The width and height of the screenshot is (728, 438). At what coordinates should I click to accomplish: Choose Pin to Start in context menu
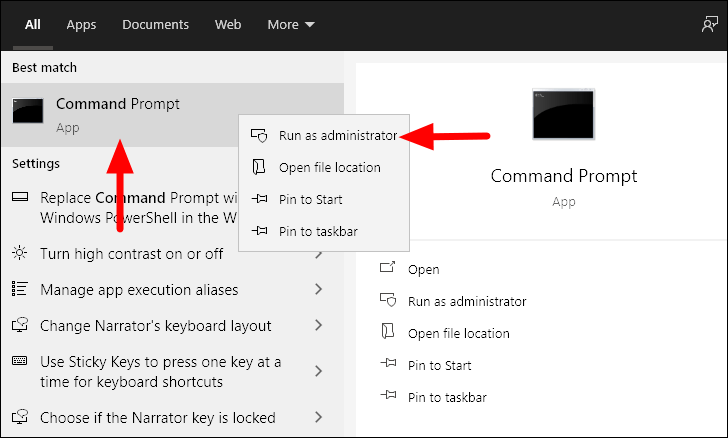tap(324, 199)
